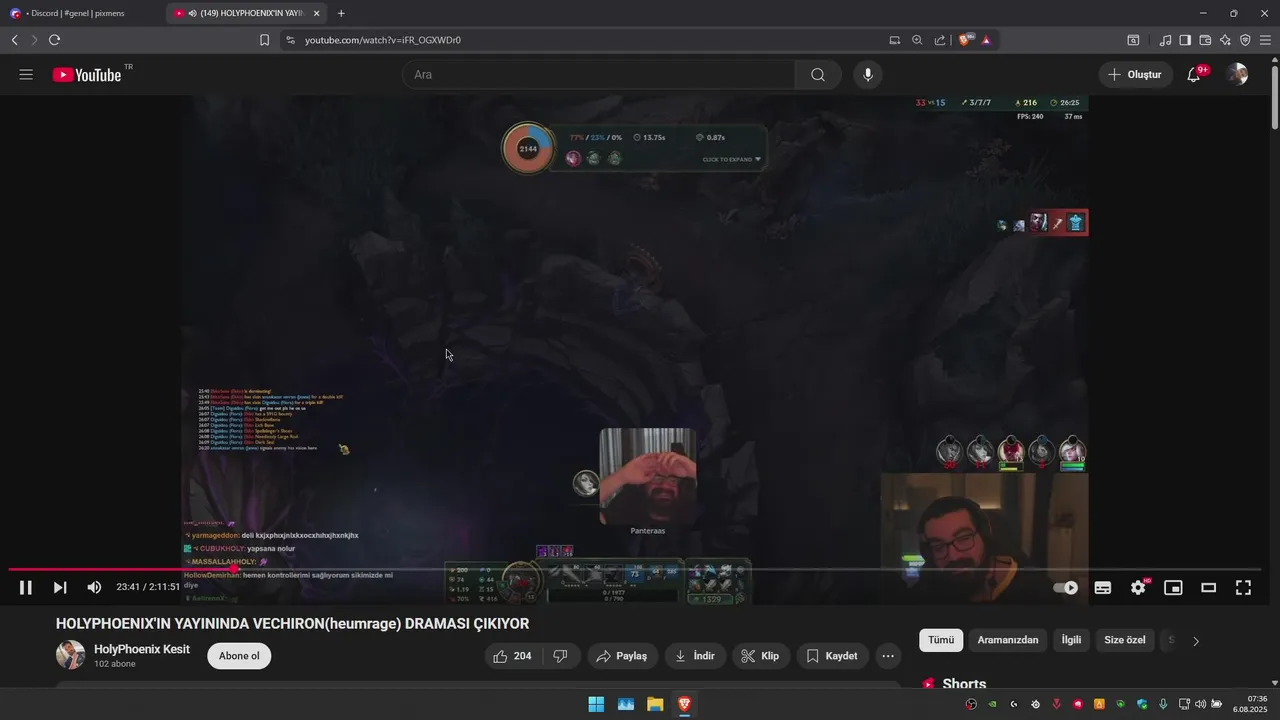Open a new browser tab

(341, 14)
